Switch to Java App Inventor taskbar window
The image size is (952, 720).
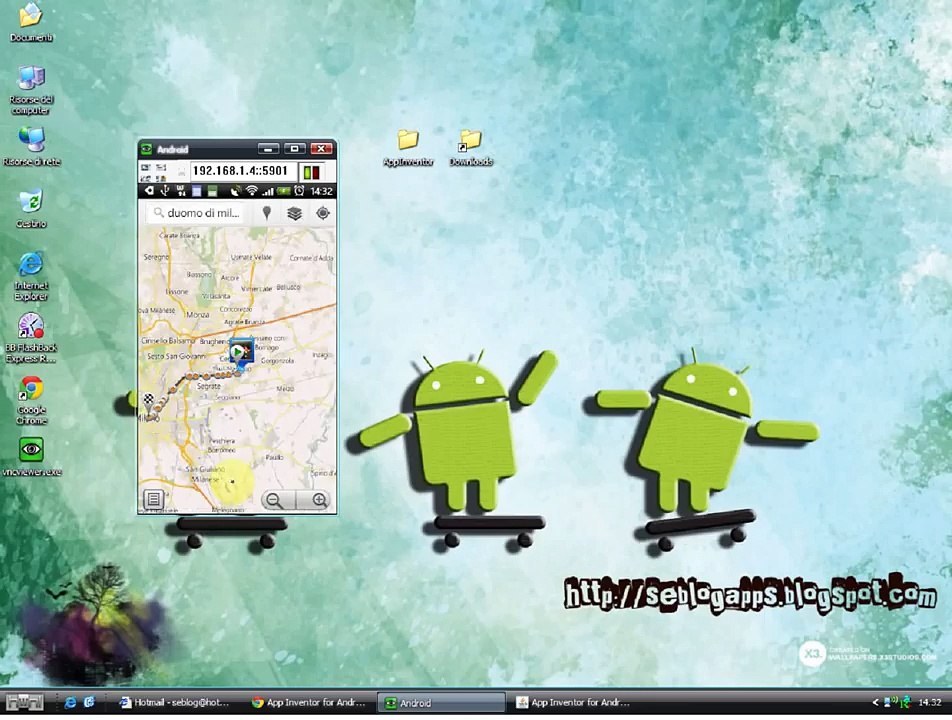(x=574, y=702)
